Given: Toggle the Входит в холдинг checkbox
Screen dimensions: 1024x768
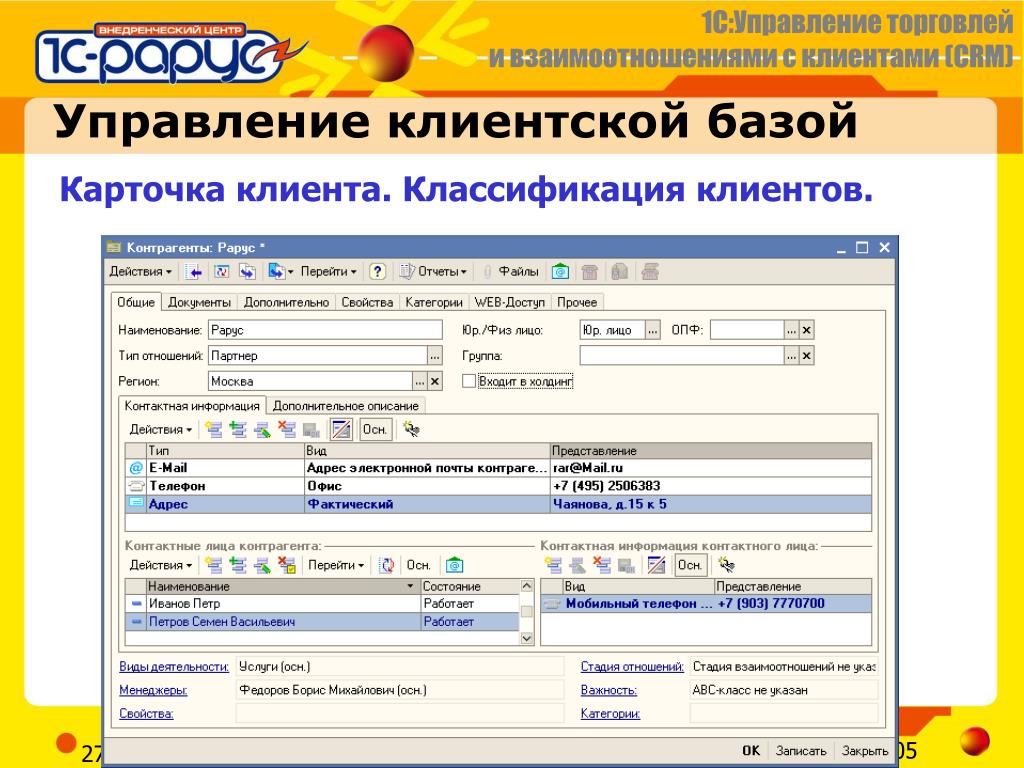Looking at the screenshot, I should pyautogui.click(x=468, y=381).
